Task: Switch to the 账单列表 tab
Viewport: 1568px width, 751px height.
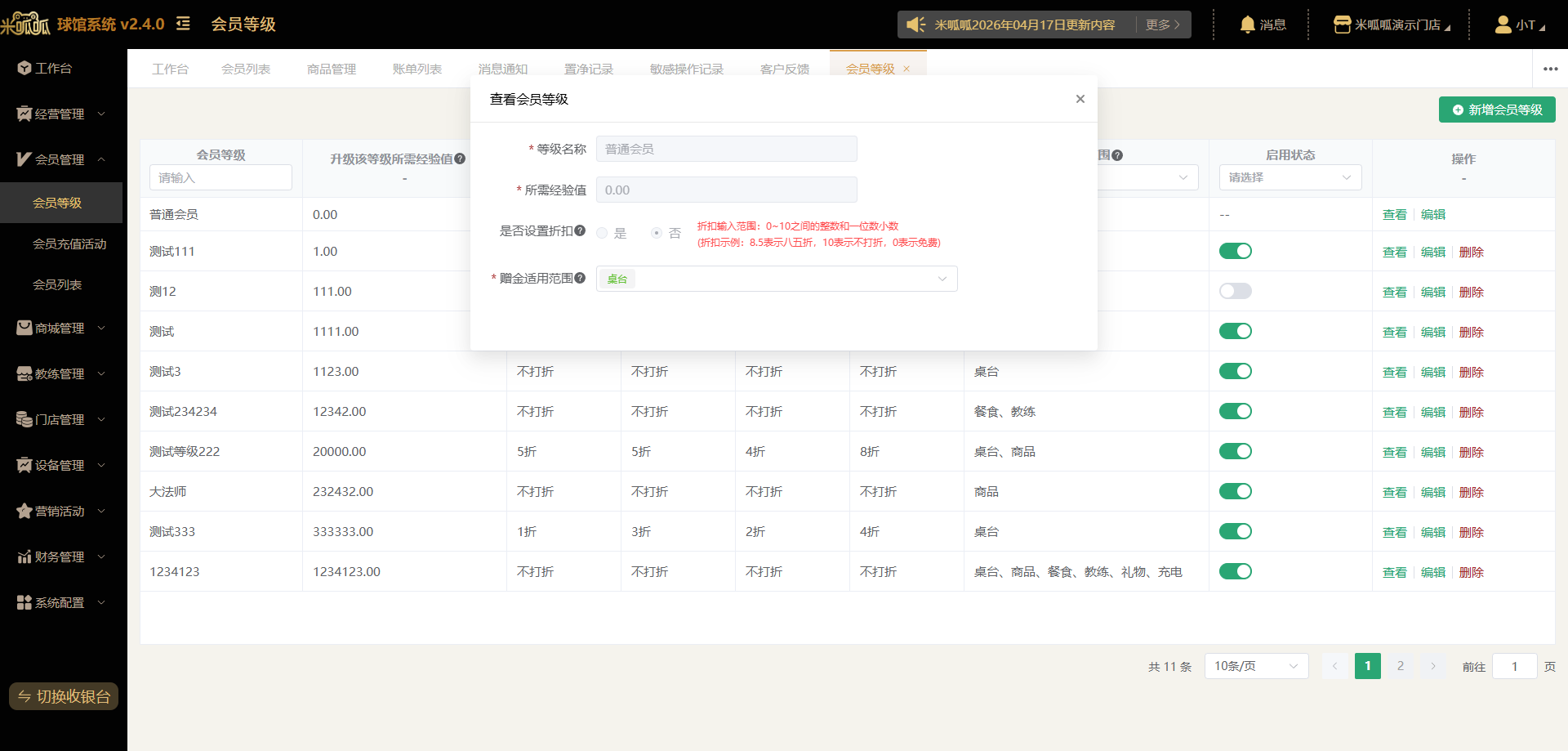Action: pyautogui.click(x=417, y=69)
